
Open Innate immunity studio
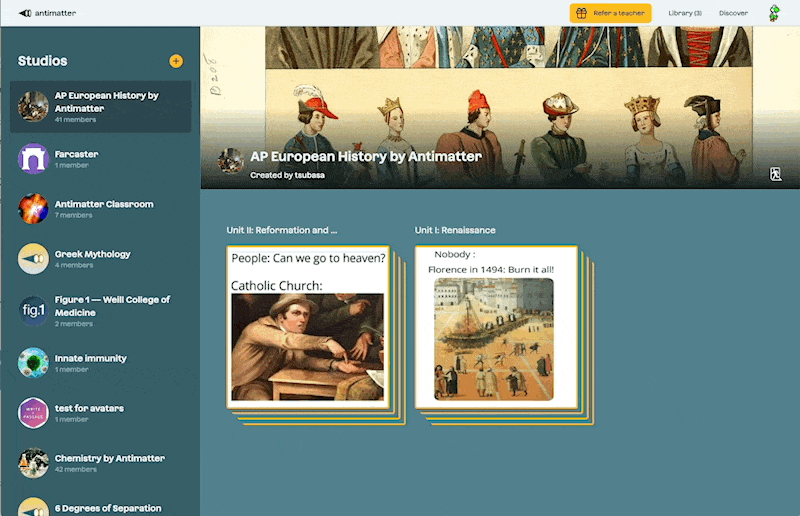[x=101, y=362]
